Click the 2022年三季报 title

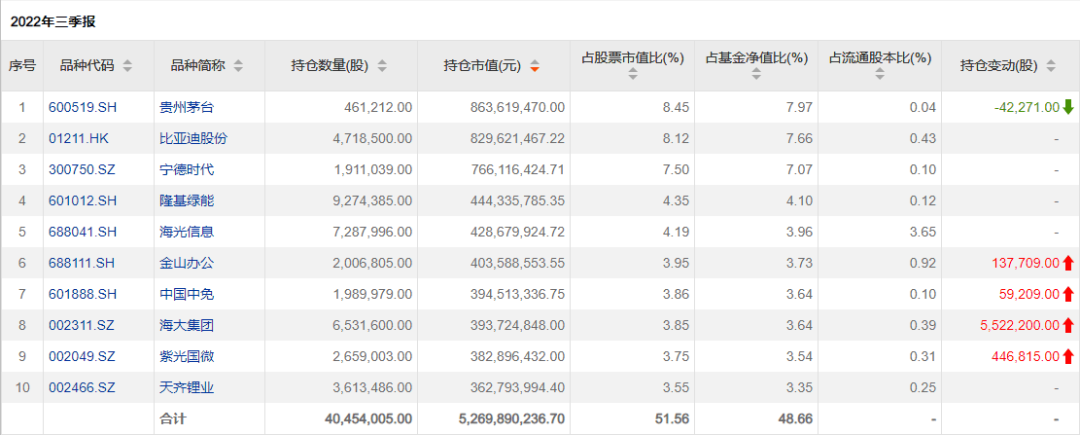pyautogui.click(x=52, y=22)
